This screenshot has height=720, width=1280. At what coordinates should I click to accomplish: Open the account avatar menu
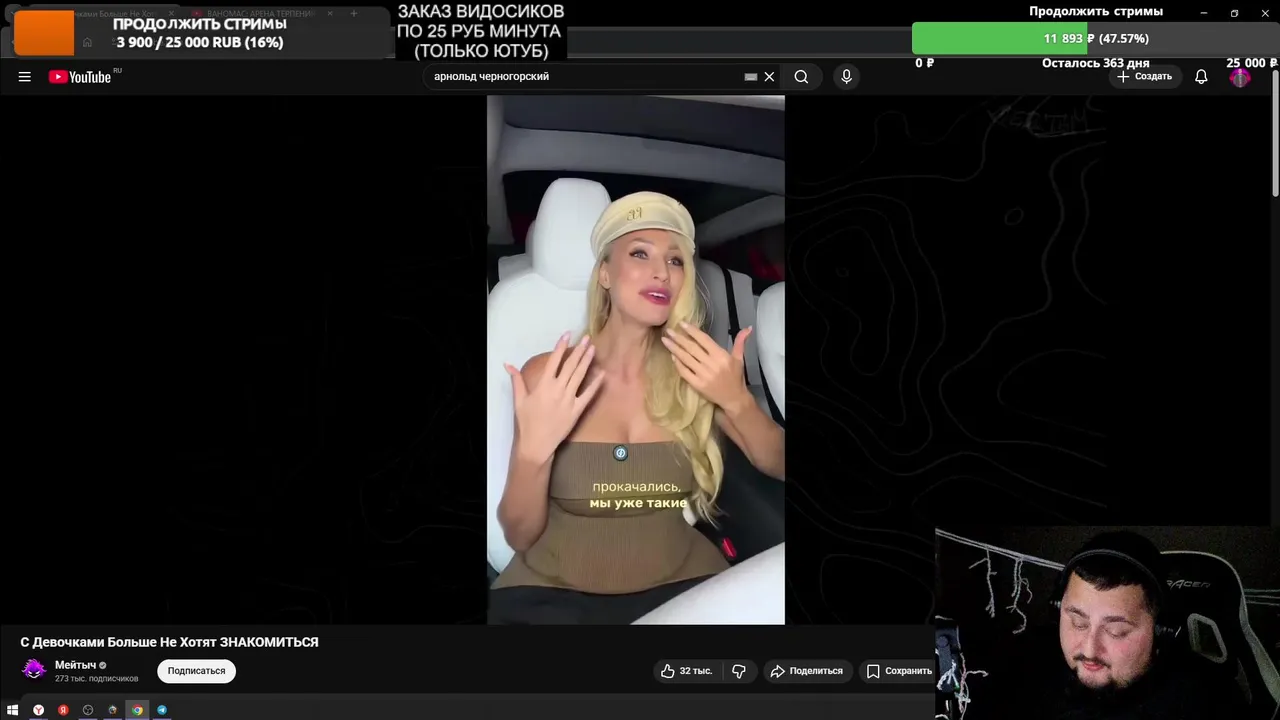coord(1240,77)
